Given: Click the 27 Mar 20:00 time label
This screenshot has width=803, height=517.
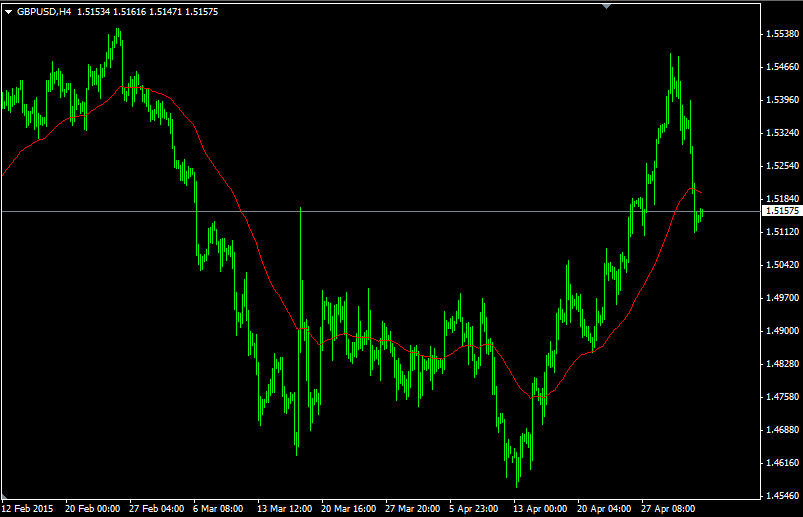Looking at the screenshot, I should pyautogui.click(x=413, y=509).
